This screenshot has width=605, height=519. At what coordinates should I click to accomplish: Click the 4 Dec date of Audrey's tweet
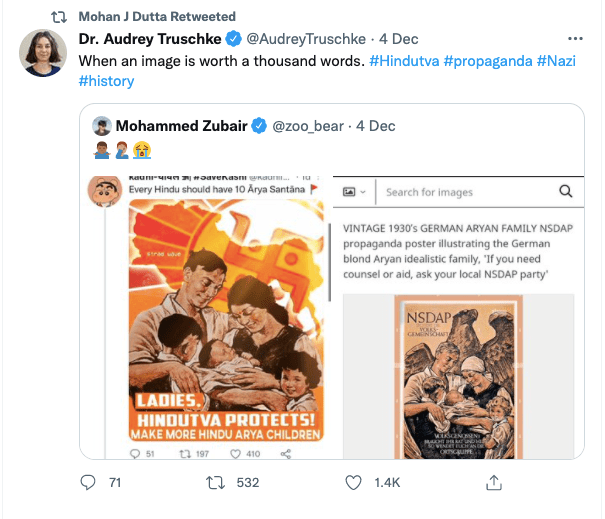pos(401,40)
